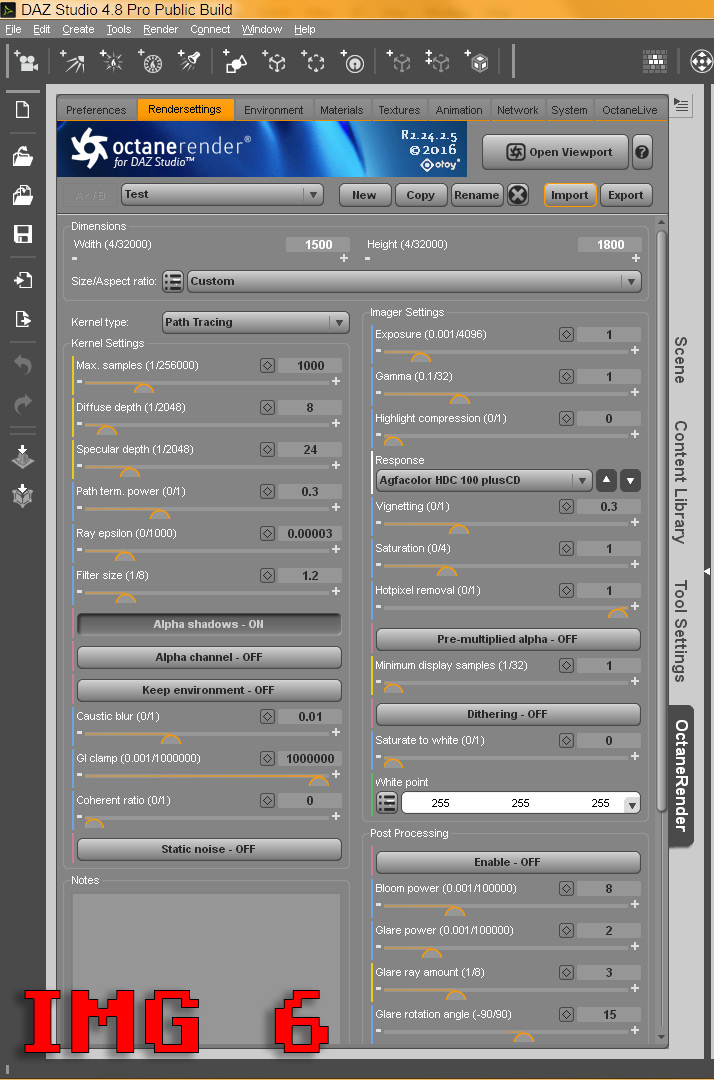Switch to the Materials tab
This screenshot has width=714, height=1080.
(342, 110)
